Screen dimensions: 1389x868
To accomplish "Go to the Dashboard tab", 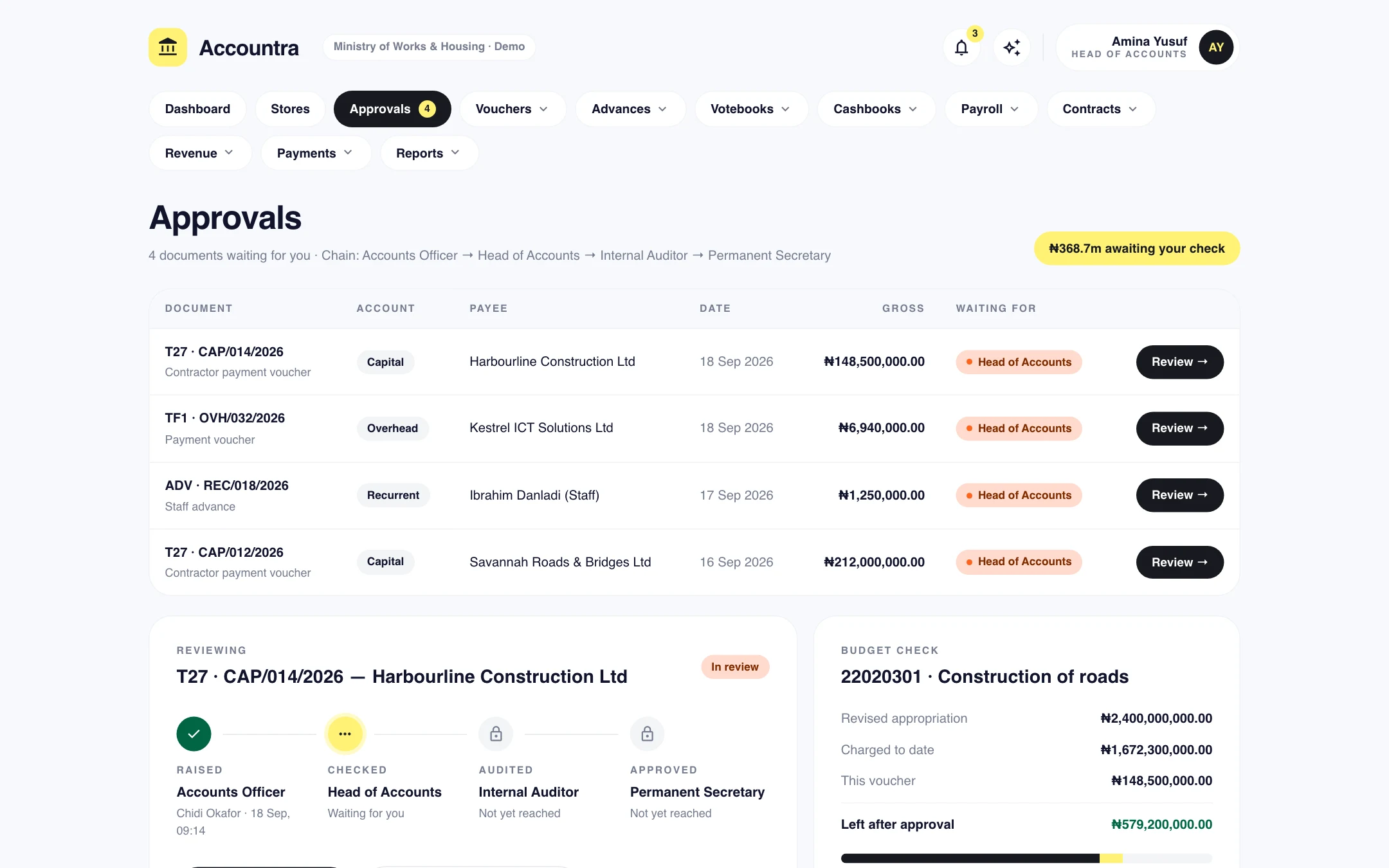I will (197, 109).
